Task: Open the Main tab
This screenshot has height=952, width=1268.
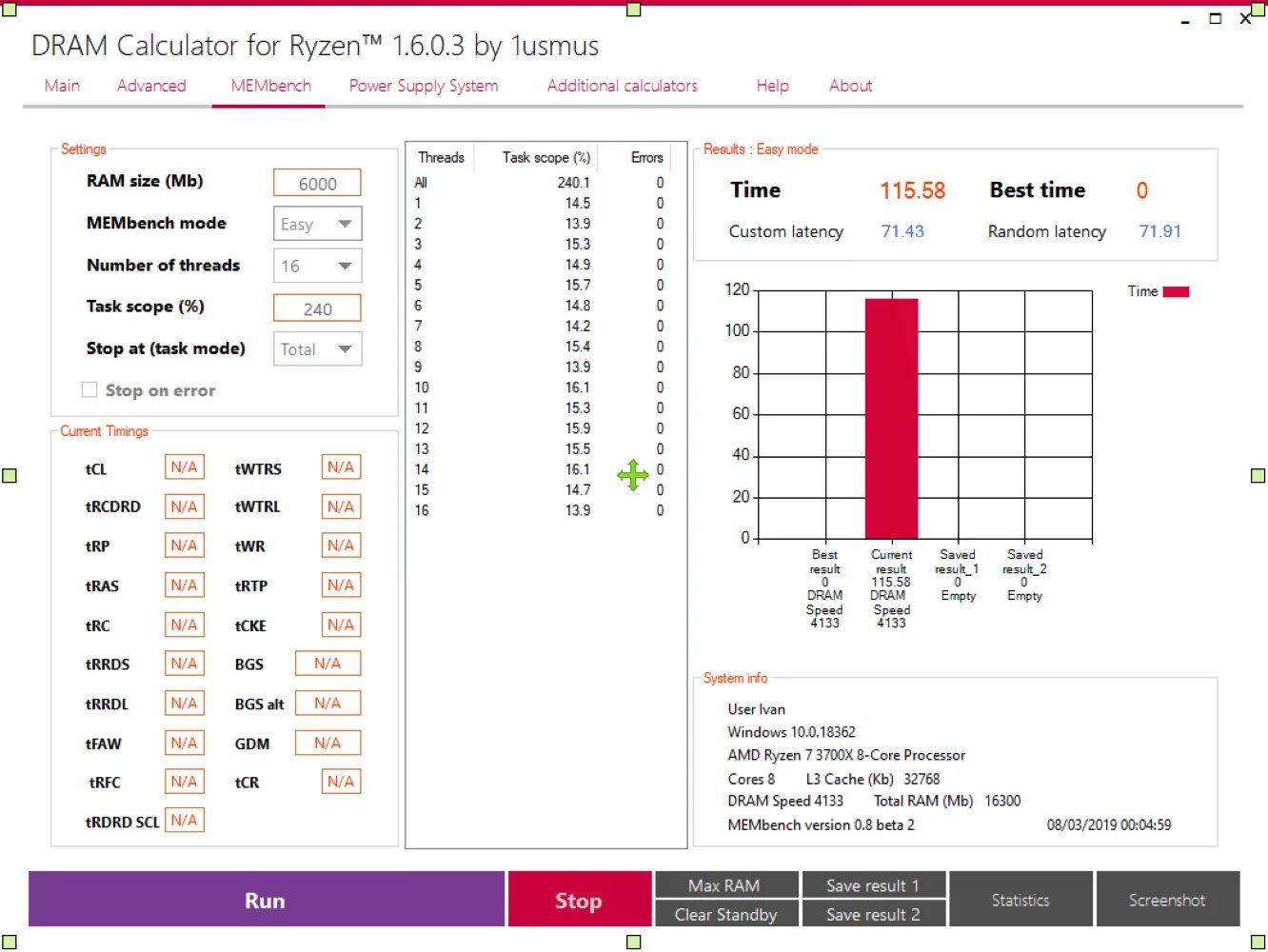Action: click(62, 86)
